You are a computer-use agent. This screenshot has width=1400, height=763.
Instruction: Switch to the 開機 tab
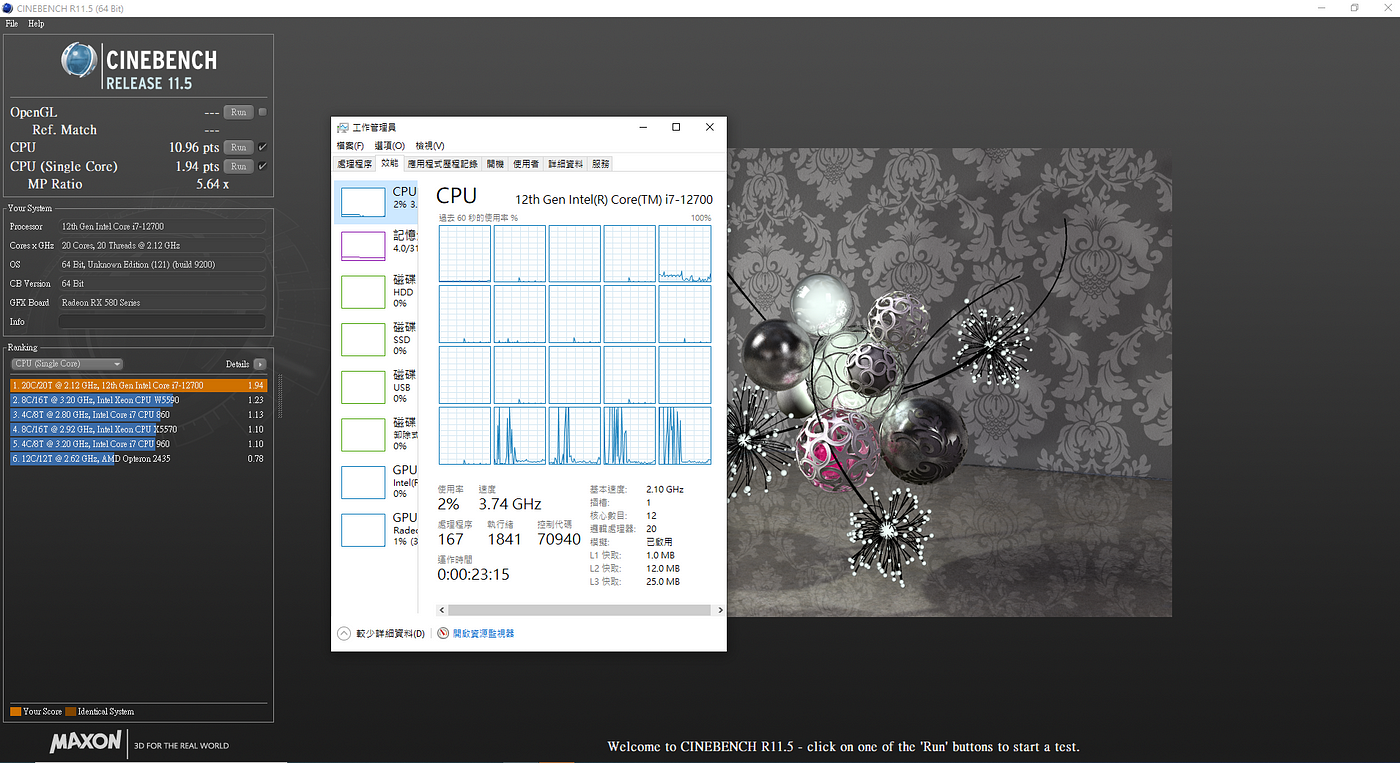496,164
